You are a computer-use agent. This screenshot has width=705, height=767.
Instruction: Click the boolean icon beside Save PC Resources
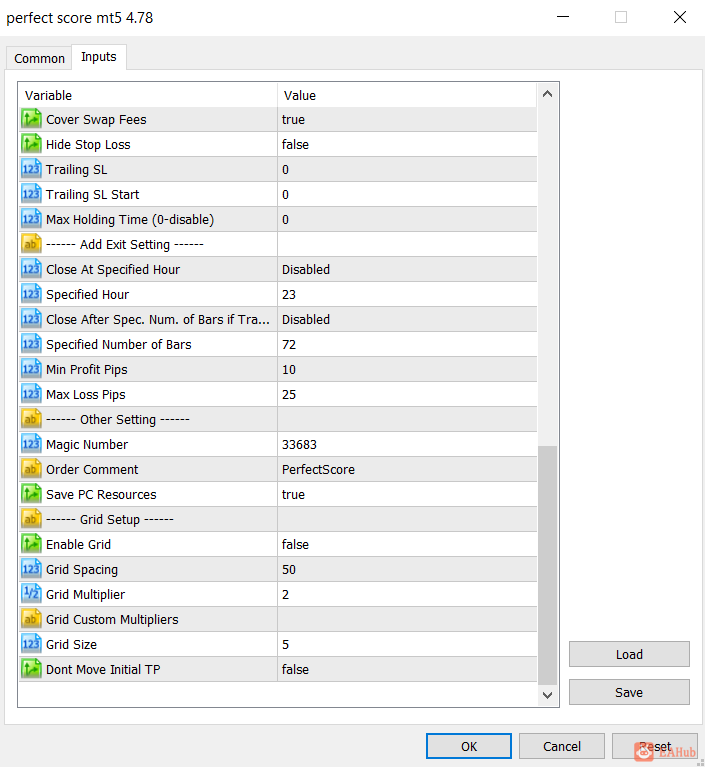tap(31, 494)
